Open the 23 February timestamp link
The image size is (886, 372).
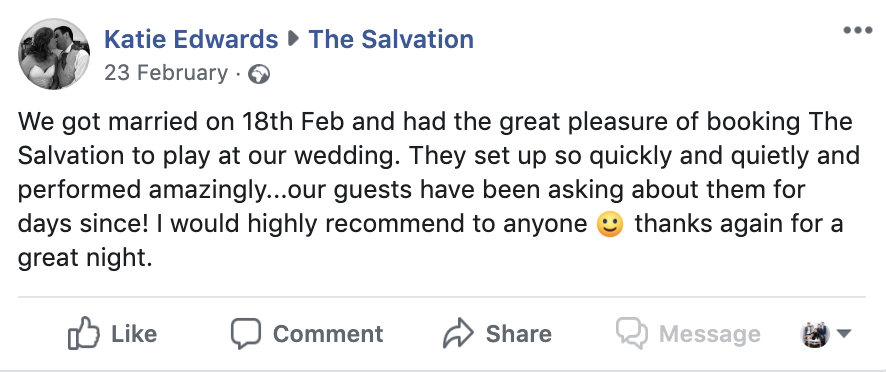pyautogui.click(x=166, y=73)
